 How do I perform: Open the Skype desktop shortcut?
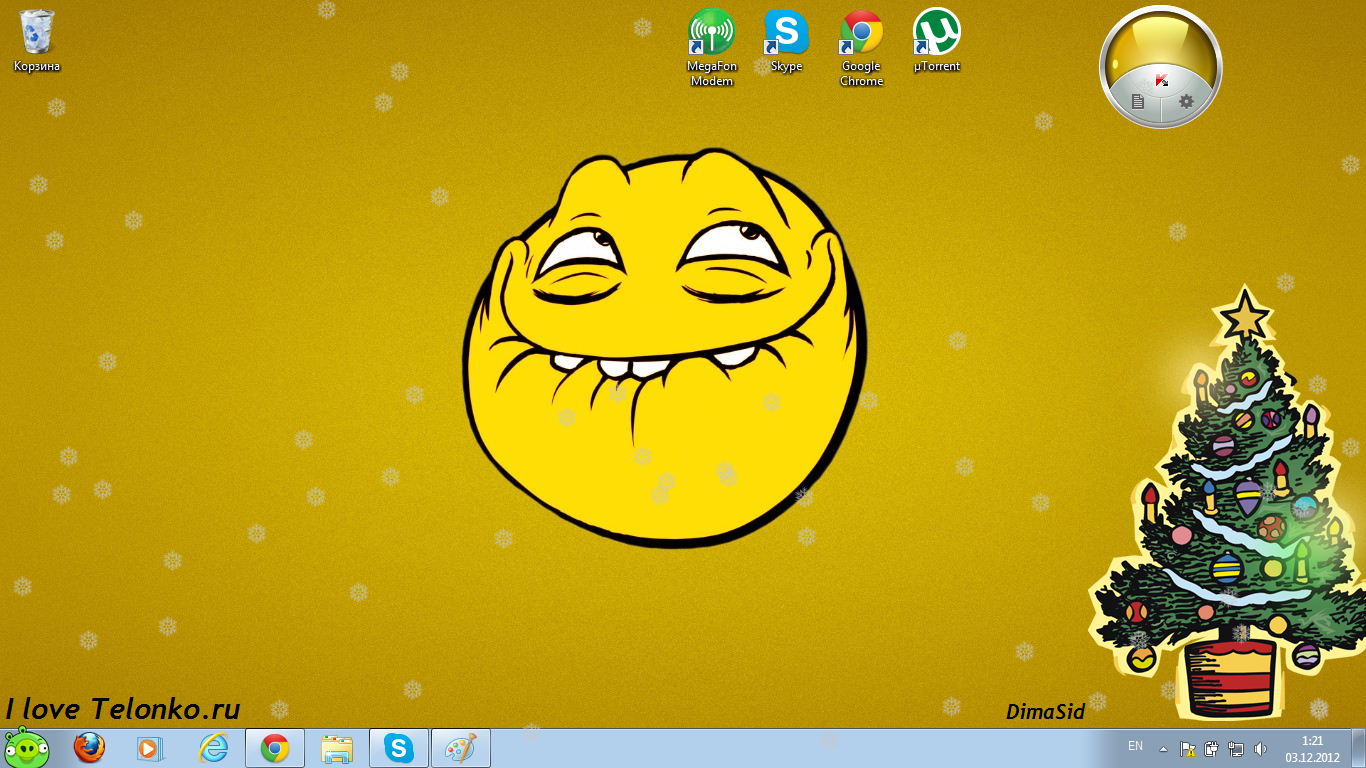coord(787,41)
